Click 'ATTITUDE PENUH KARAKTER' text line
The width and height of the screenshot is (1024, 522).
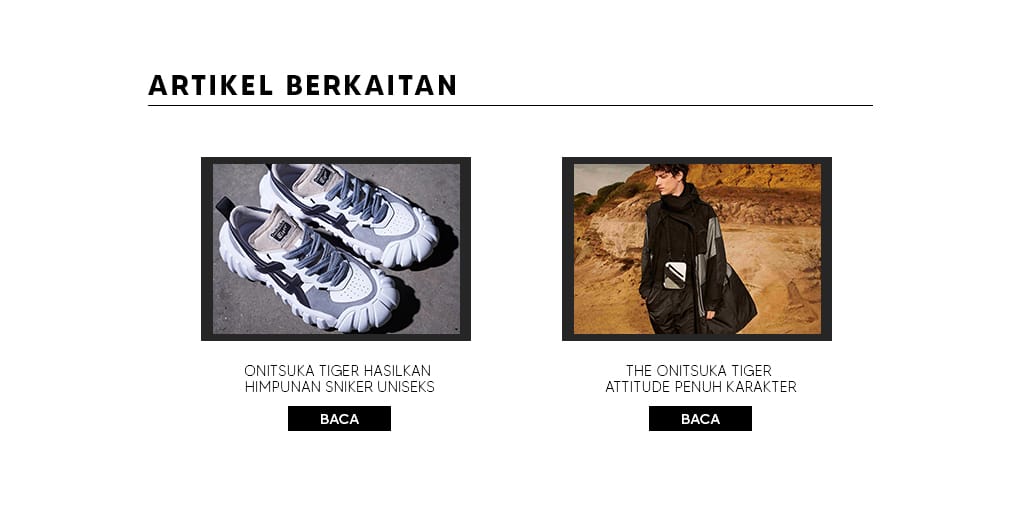(x=701, y=387)
